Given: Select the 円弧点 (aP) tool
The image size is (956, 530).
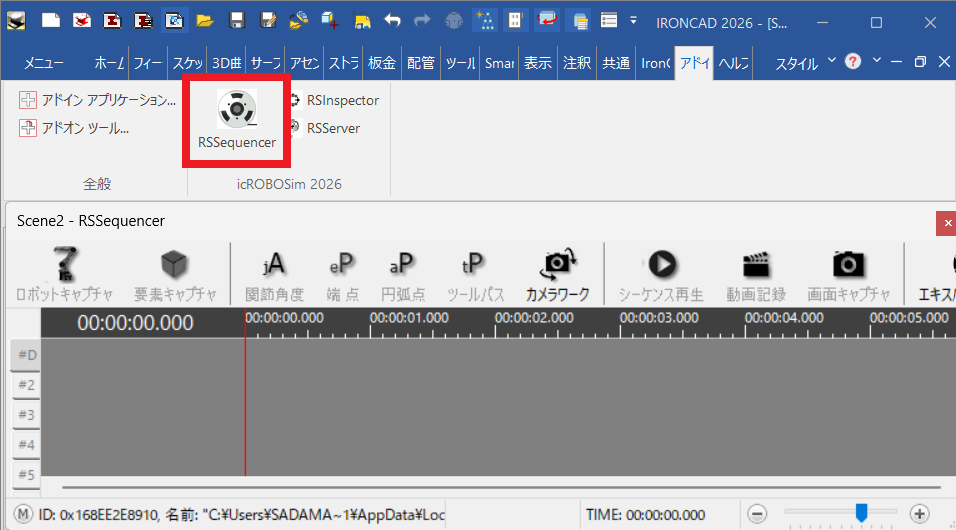Looking at the screenshot, I should (x=402, y=276).
